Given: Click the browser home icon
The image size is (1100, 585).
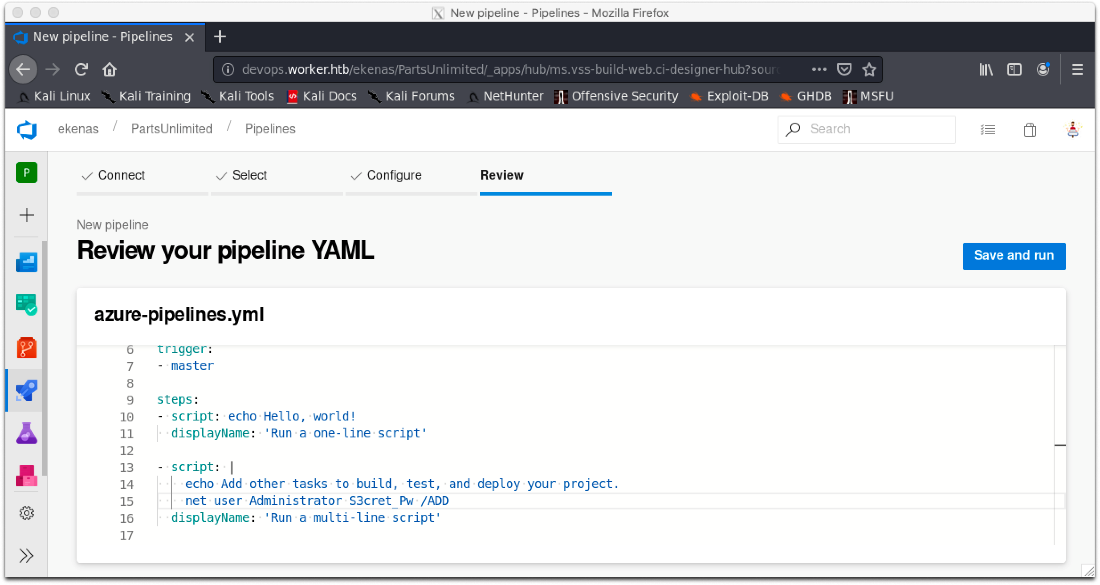Looking at the screenshot, I should (x=109, y=69).
